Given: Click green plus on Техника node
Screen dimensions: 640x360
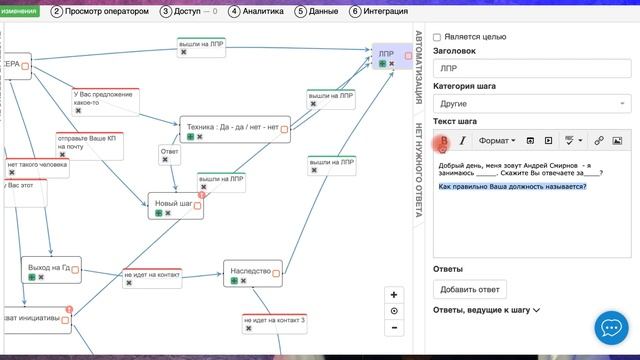Looking at the screenshot, I should click(191, 137).
